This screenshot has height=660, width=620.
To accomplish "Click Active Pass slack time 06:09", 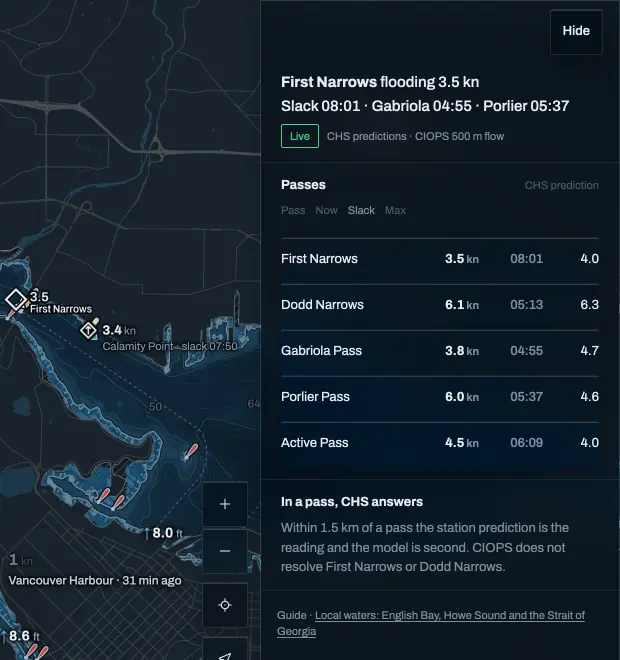I will click(x=526, y=443).
